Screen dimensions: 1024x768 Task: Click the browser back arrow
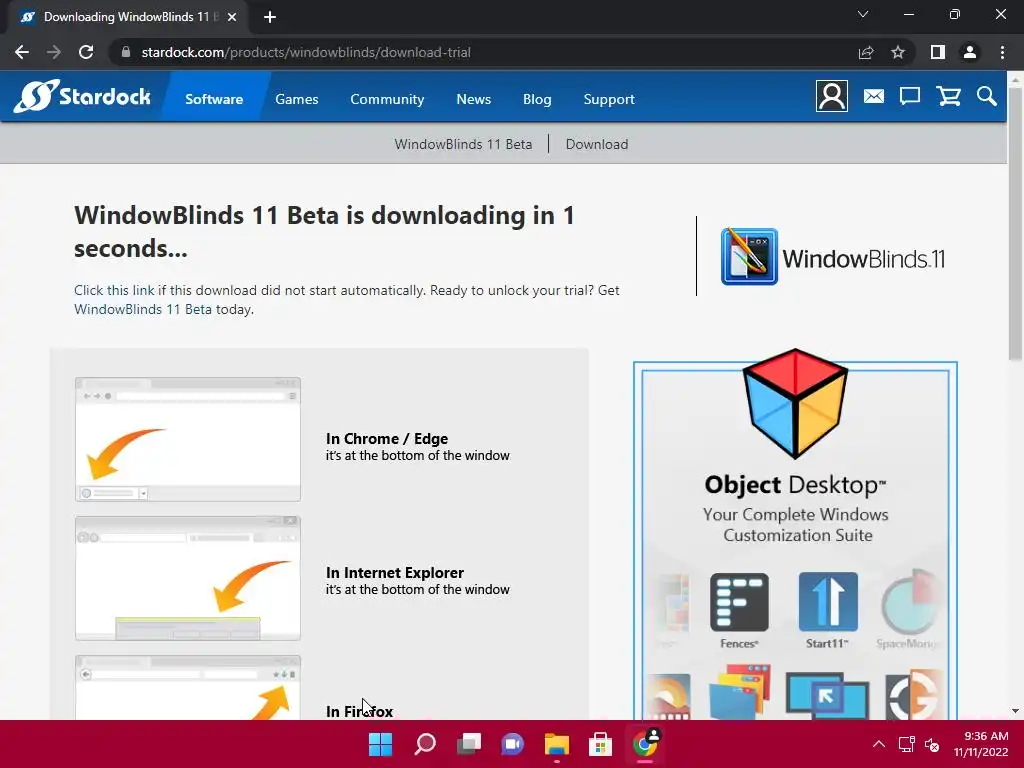tap(22, 52)
